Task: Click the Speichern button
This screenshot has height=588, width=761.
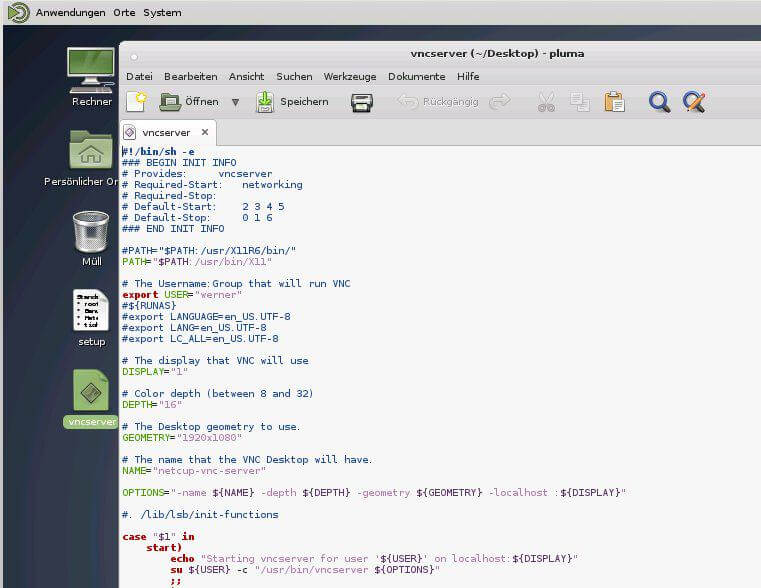Action: click(292, 102)
